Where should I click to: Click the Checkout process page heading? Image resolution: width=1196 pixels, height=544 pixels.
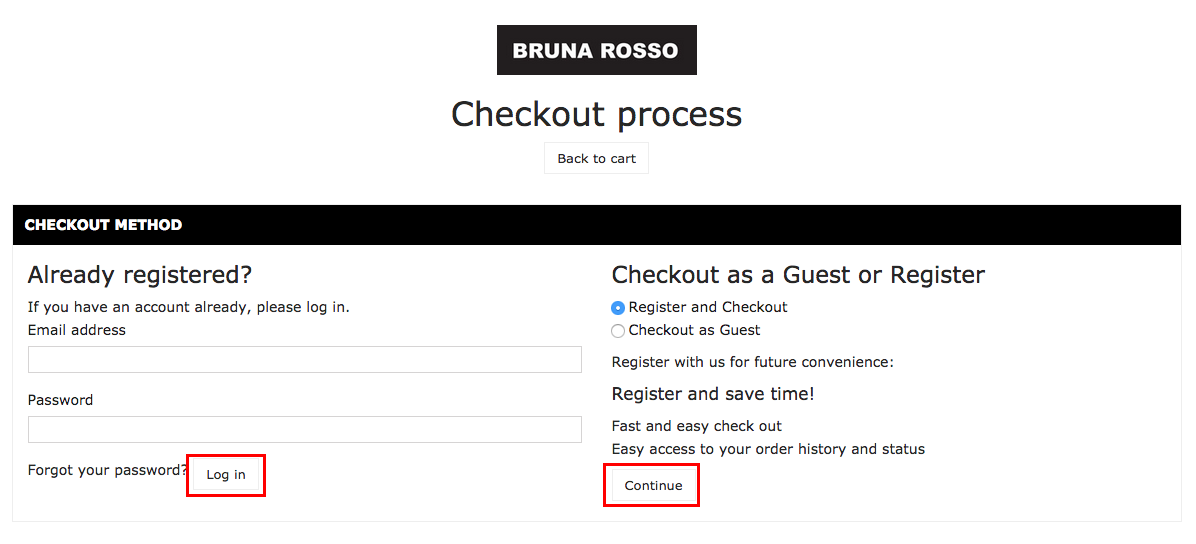pyautogui.click(x=596, y=114)
